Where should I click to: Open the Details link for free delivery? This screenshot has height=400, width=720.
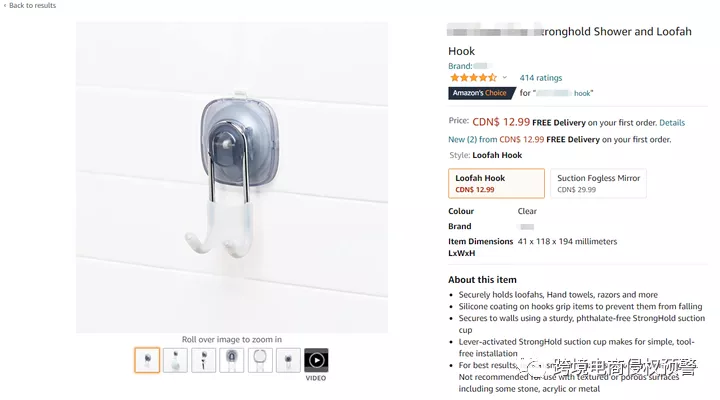672,123
